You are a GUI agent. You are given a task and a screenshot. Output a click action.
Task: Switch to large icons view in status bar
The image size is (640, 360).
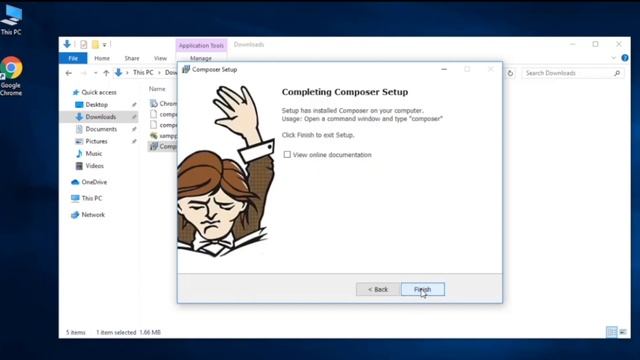click(x=623, y=332)
